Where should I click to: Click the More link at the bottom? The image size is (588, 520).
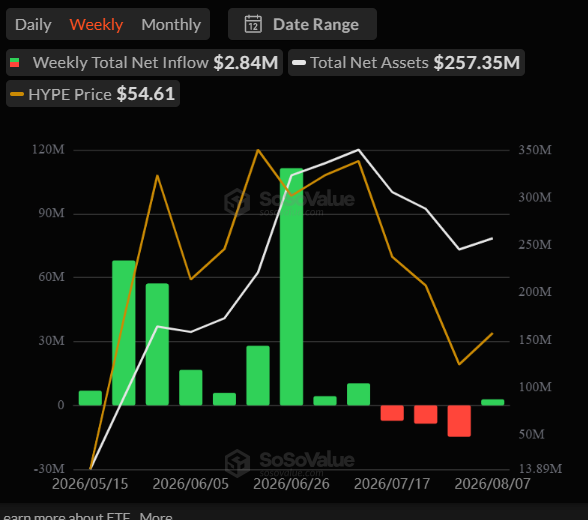coord(156,516)
